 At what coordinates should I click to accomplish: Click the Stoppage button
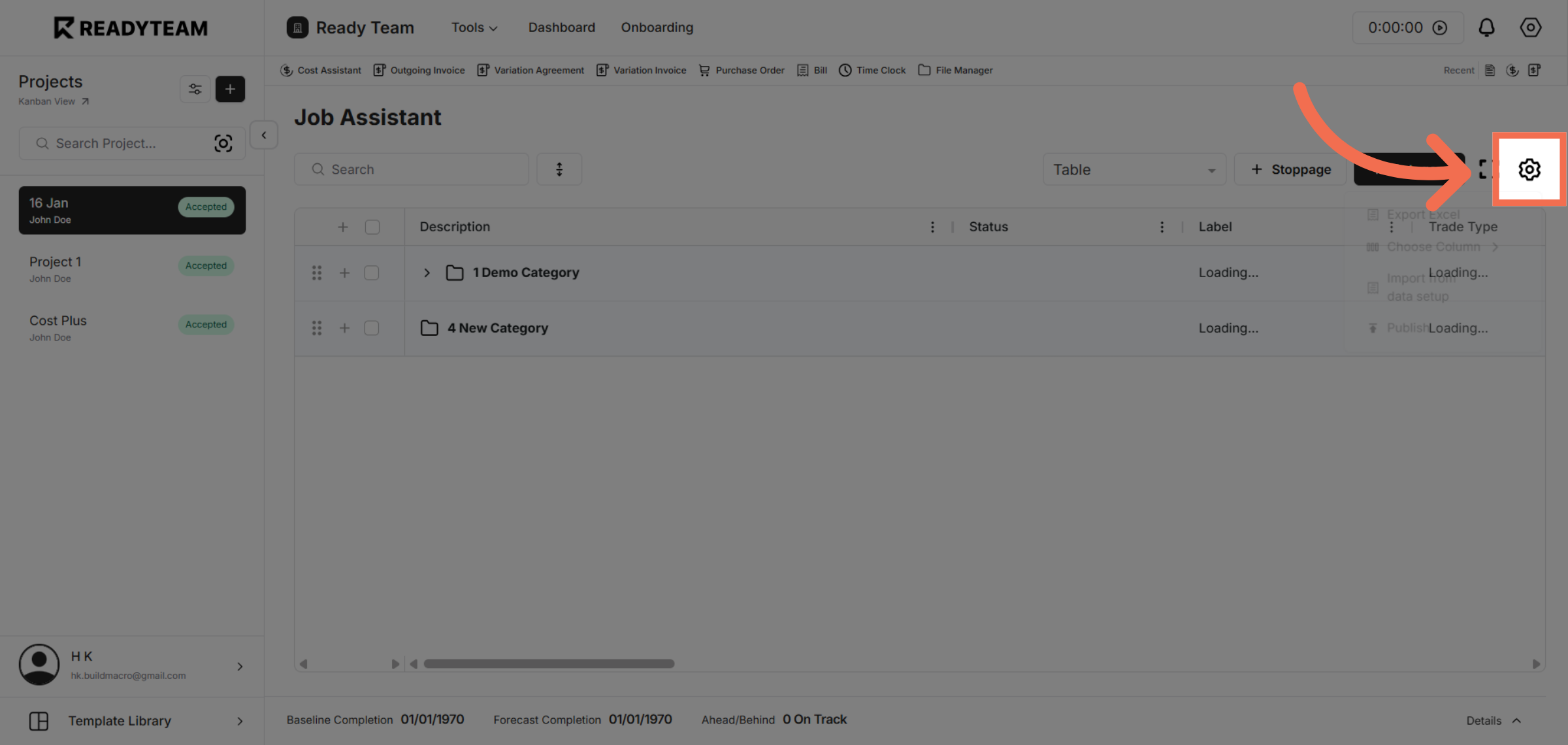coord(1289,169)
